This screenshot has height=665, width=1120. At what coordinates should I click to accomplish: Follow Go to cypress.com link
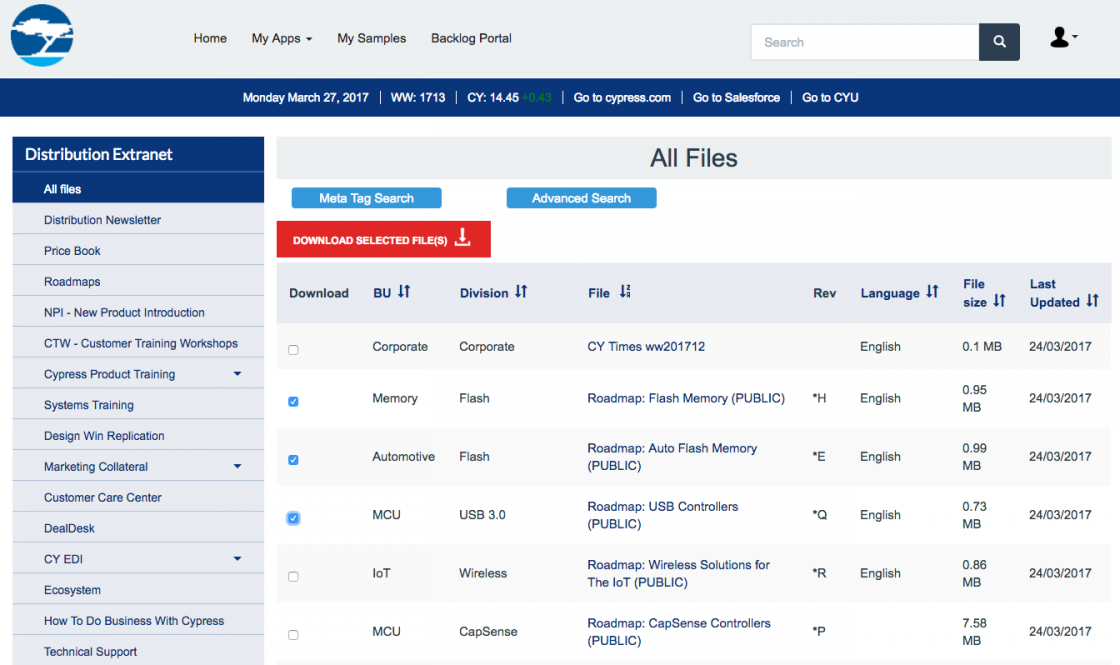622,98
